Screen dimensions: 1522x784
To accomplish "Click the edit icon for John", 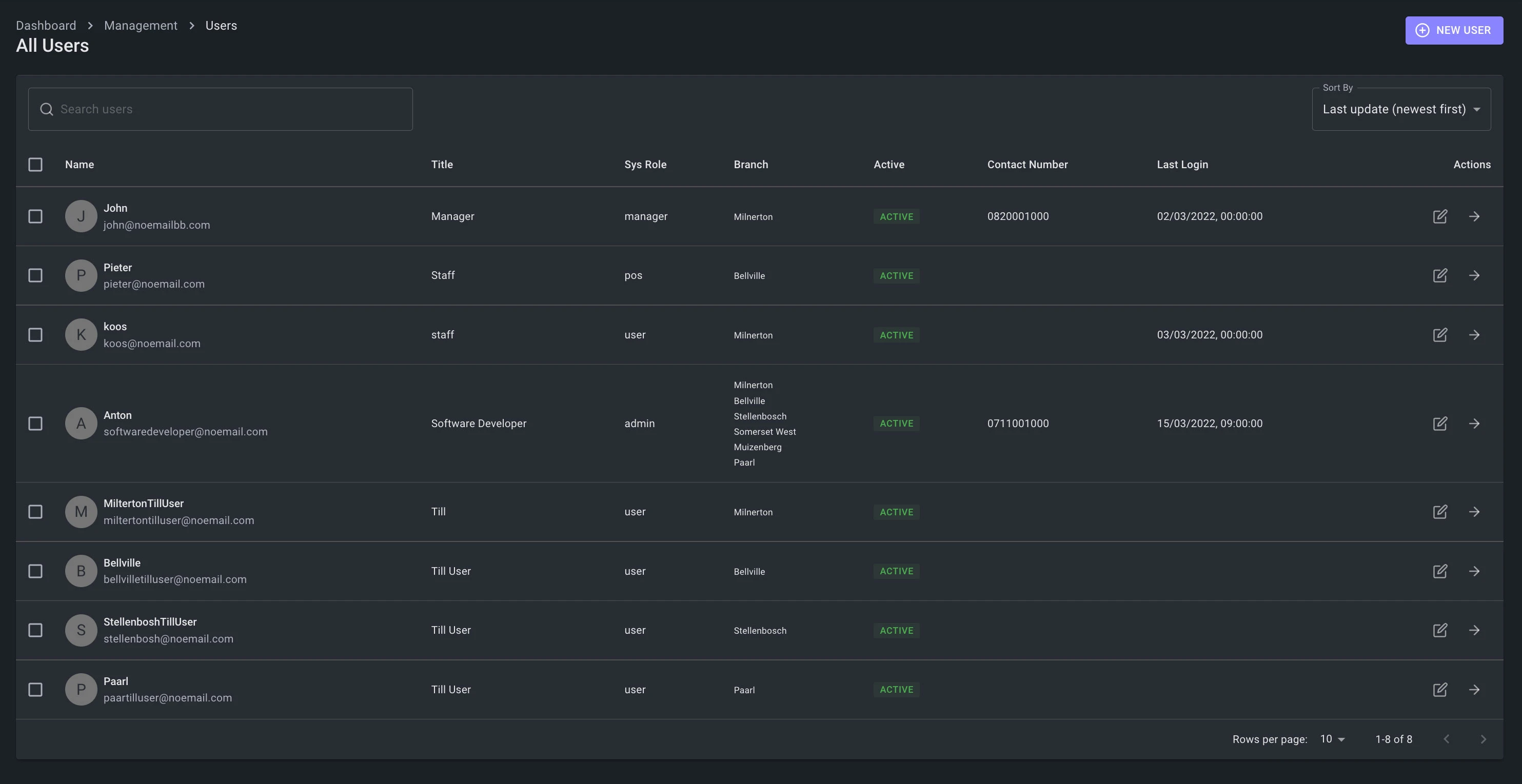I will (x=1440, y=216).
